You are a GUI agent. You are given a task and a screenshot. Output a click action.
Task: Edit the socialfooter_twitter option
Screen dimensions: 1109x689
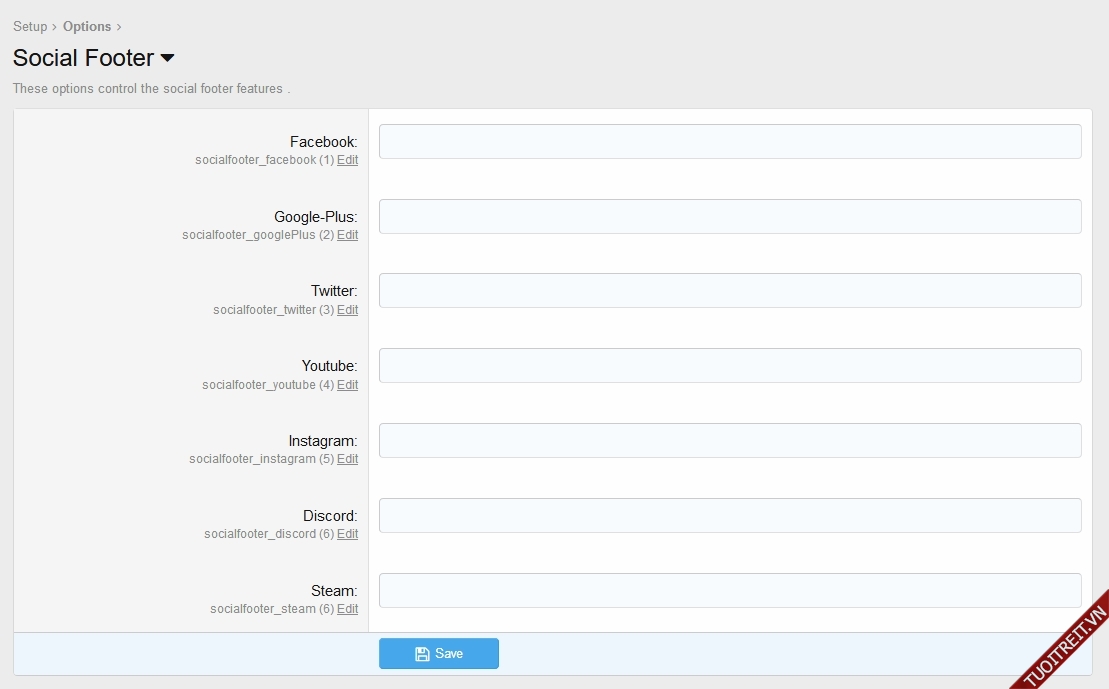(x=347, y=310)
